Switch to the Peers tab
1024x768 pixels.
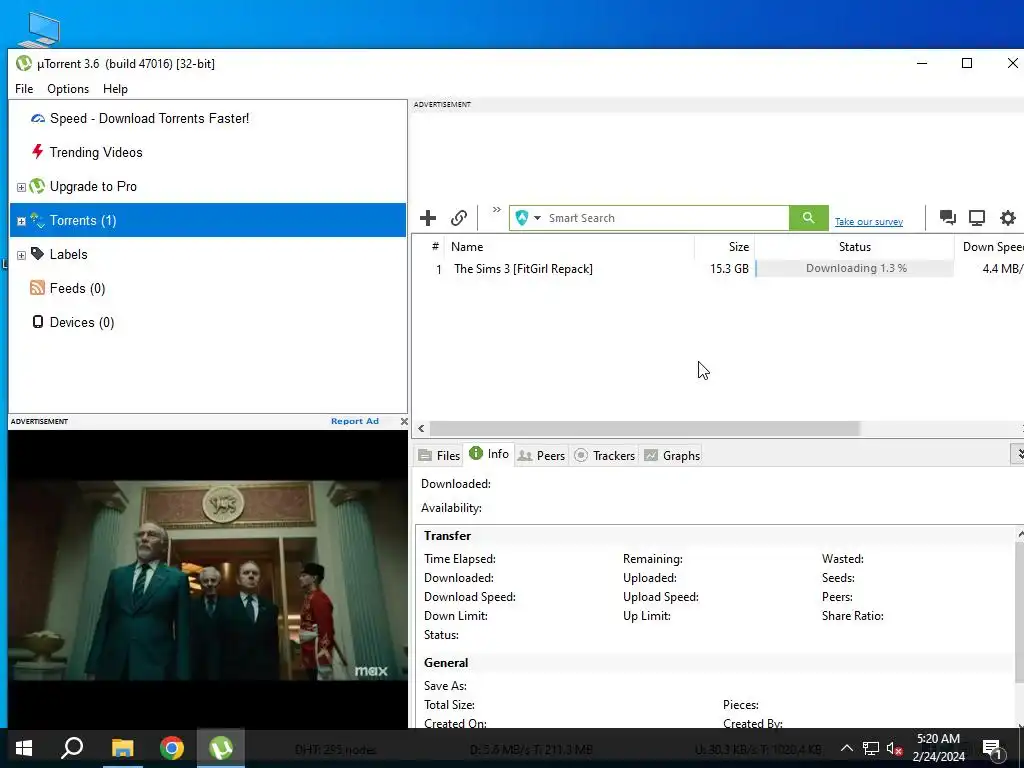(541, 455)
